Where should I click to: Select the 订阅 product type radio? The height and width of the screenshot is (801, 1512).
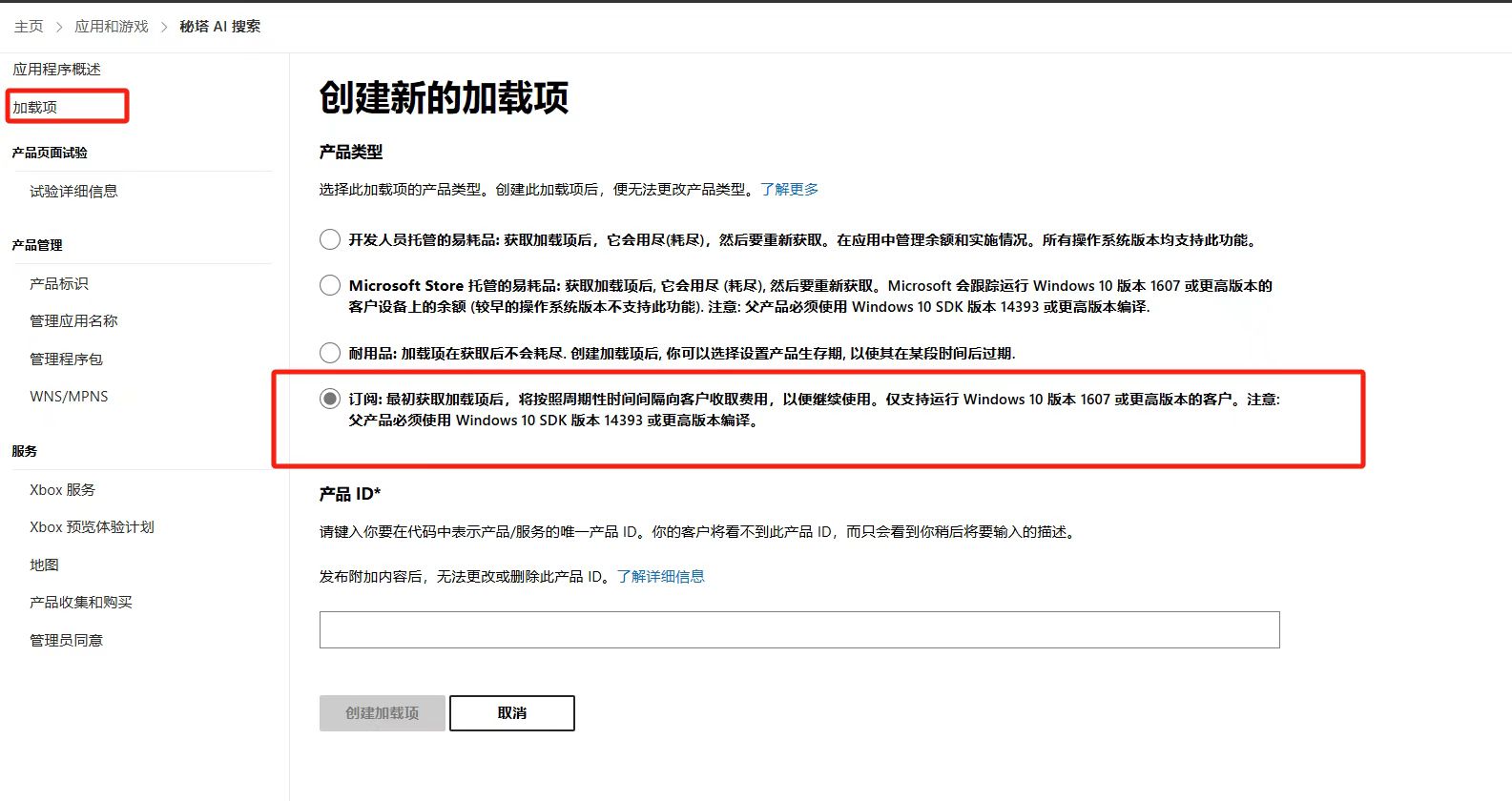(330, 399)
